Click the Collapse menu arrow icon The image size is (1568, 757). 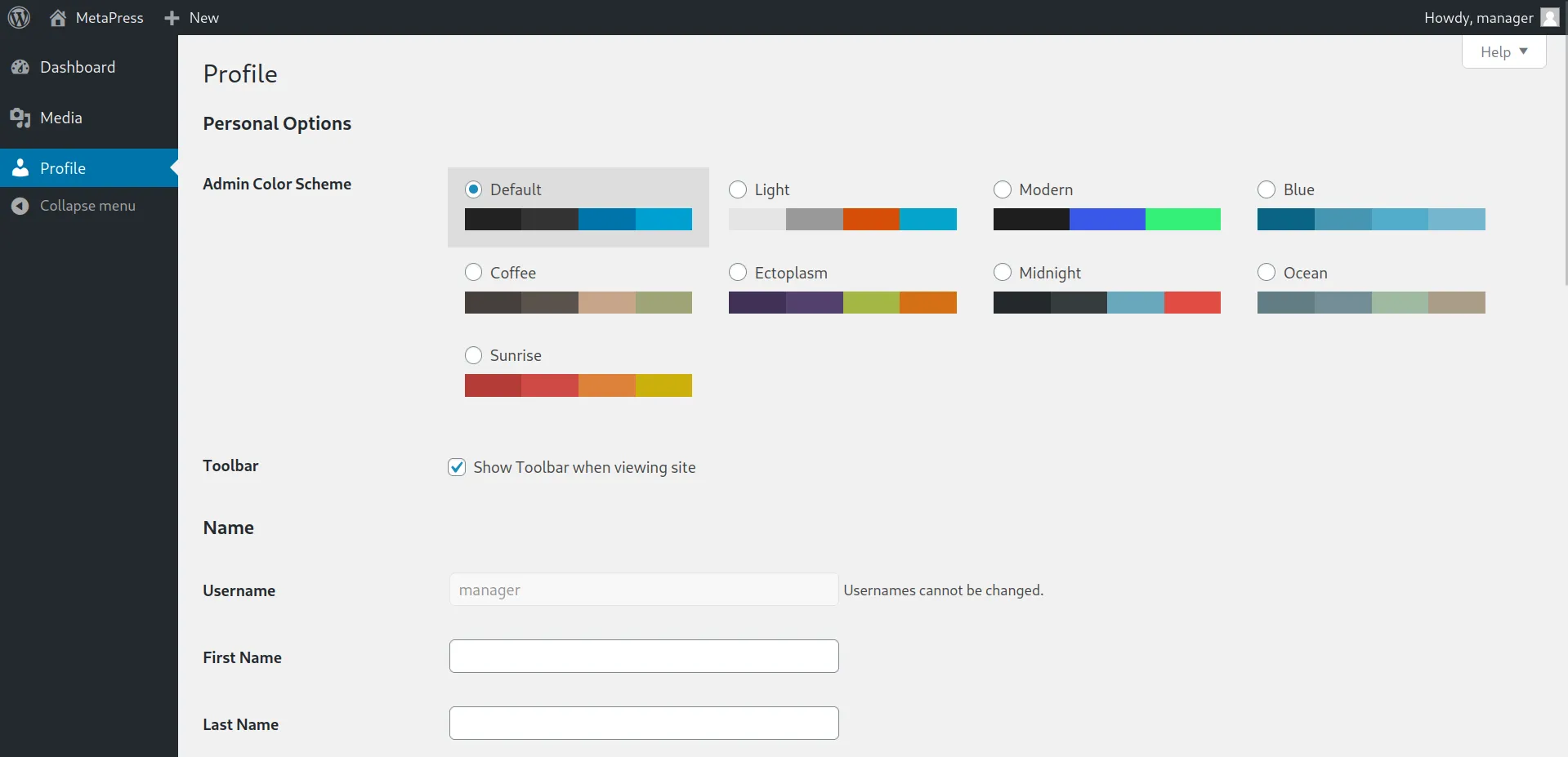pos(20,205)
